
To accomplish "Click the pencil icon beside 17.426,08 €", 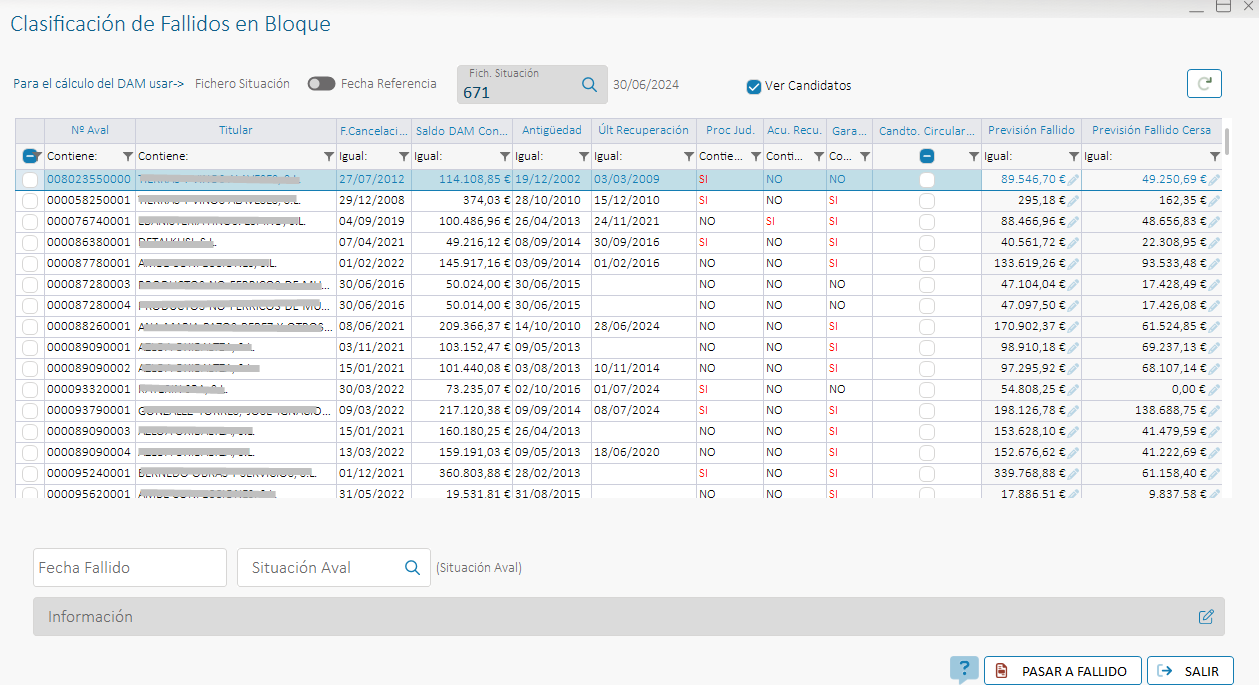I will point(1213,306).
